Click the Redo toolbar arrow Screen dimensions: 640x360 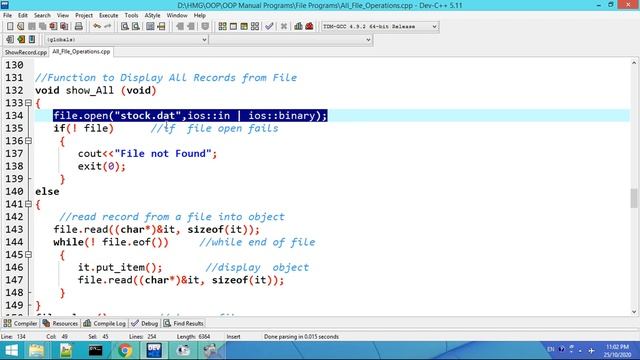pyautogui.click(x=108, y=27)
